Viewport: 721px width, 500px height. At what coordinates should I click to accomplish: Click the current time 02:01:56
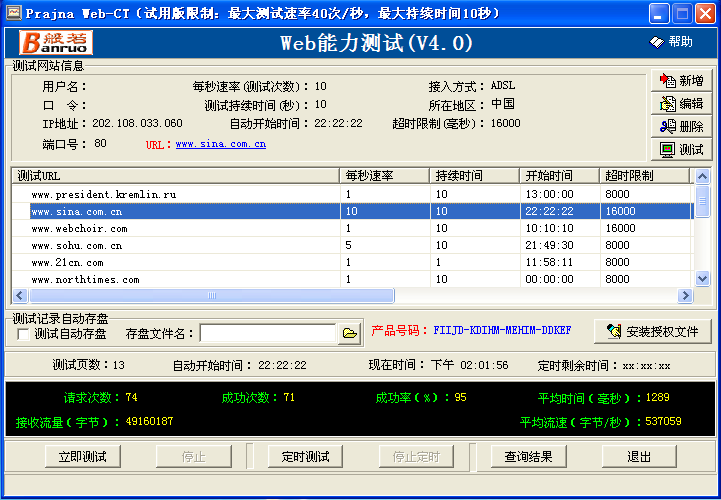(x=484, y=365)
